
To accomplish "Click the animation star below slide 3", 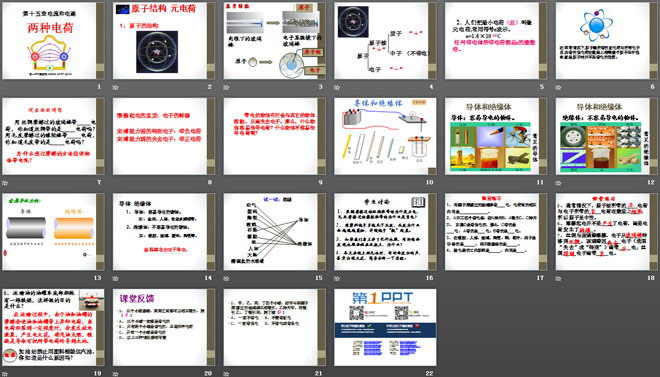I will tap(226, 88).
